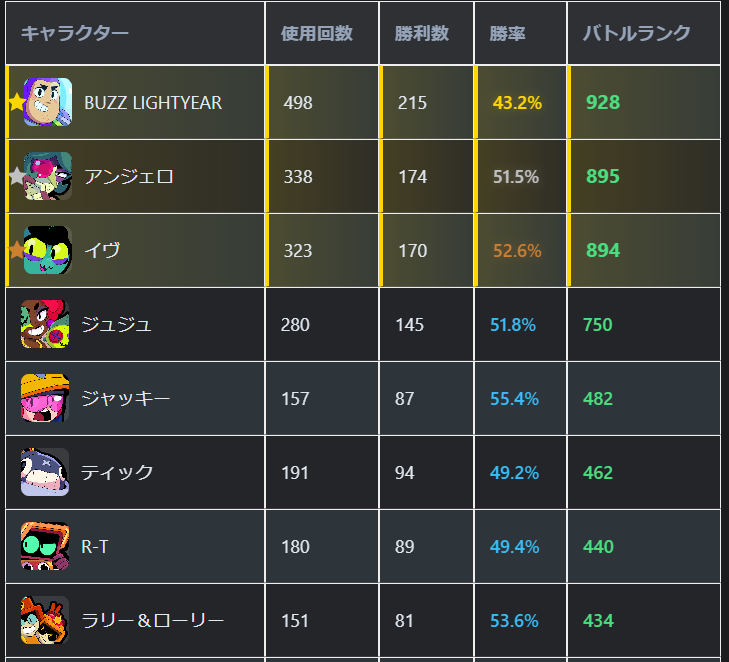Sort by the 使用回数 column header
729x662 pixels.
317,33
